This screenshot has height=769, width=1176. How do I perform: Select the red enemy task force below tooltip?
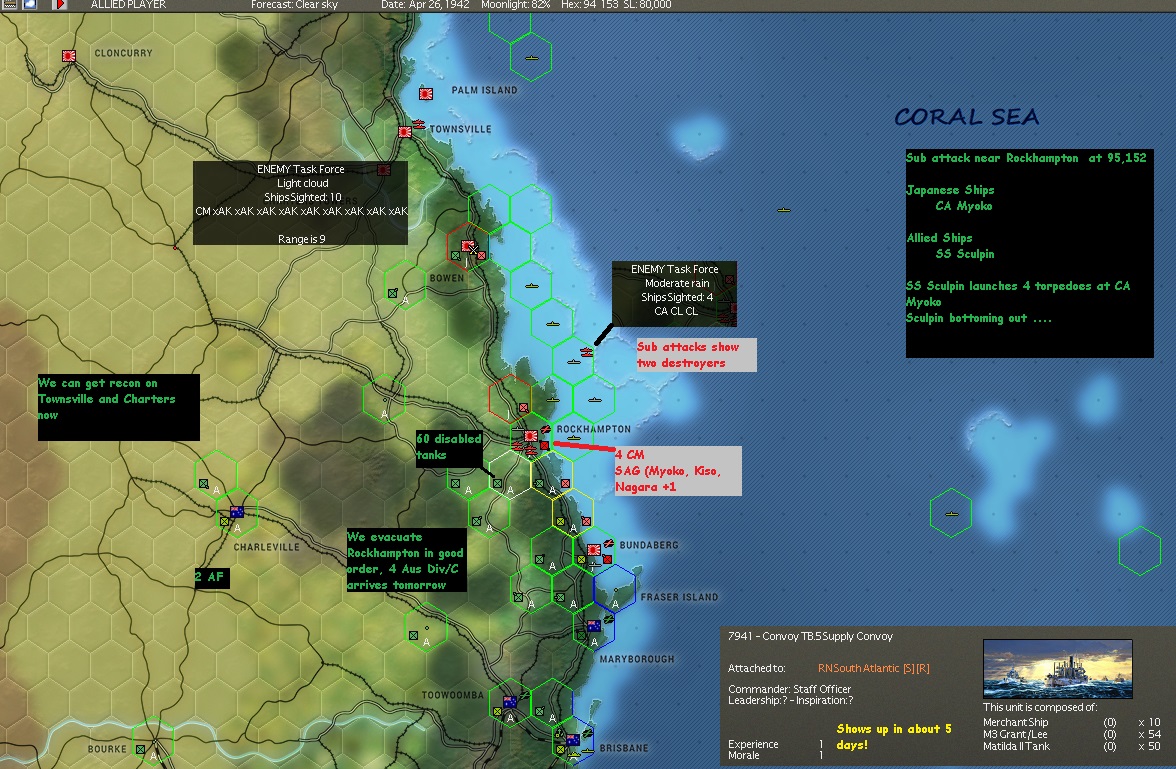(x=586, y=351)
